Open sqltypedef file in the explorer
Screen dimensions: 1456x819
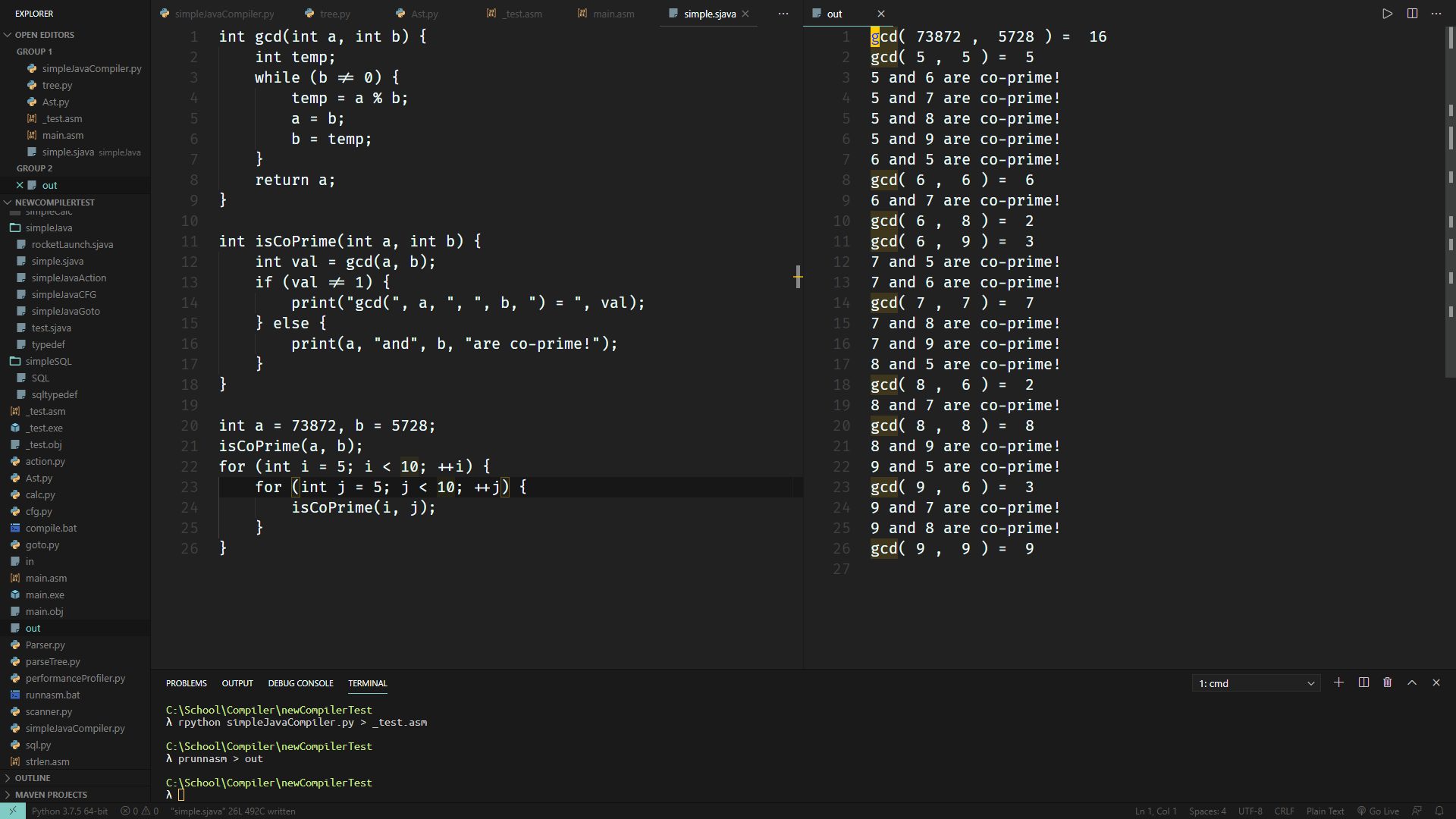pyautogui.click(x=75, y=394)
